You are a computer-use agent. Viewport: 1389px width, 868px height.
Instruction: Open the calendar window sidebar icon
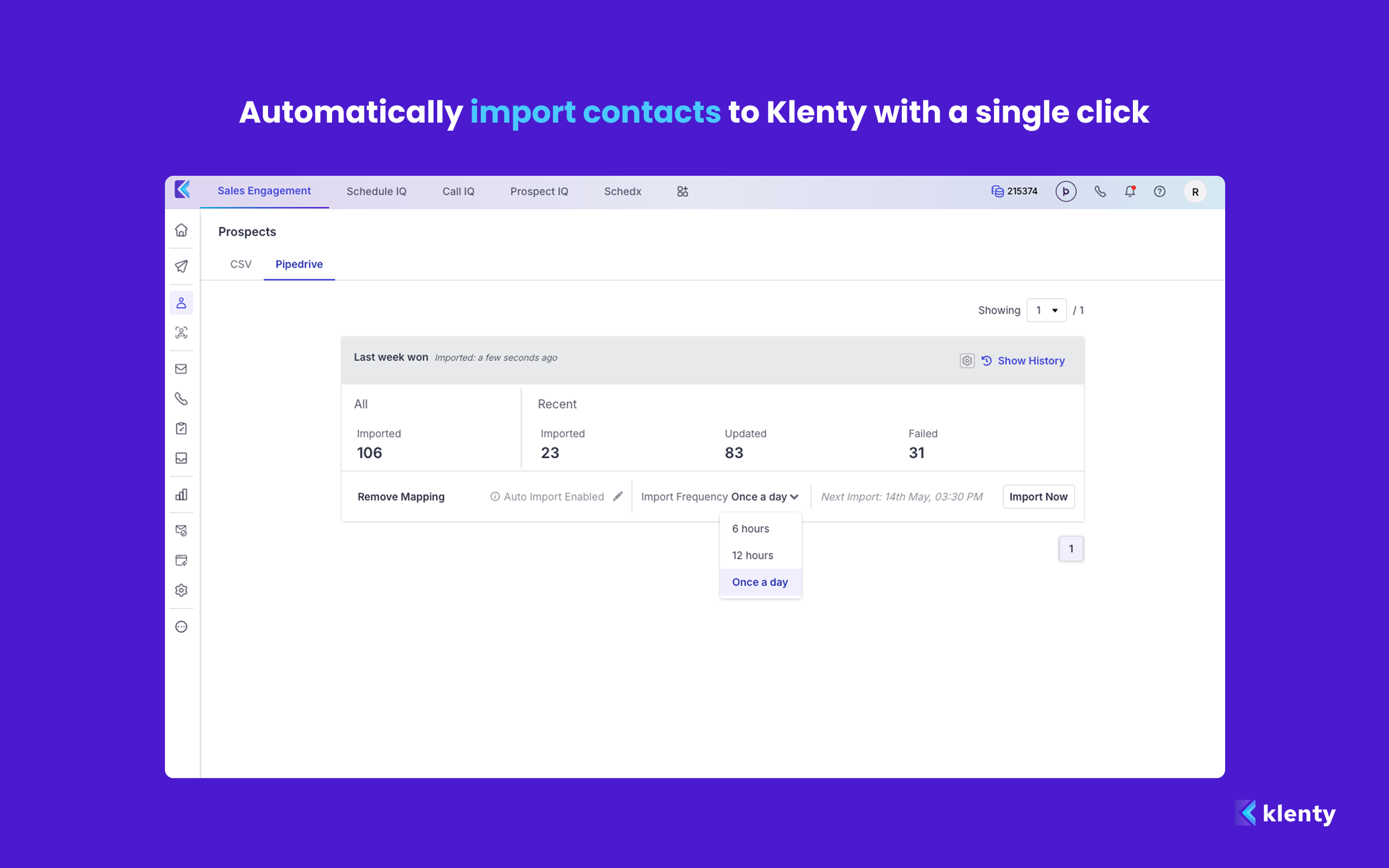[181, 560]
